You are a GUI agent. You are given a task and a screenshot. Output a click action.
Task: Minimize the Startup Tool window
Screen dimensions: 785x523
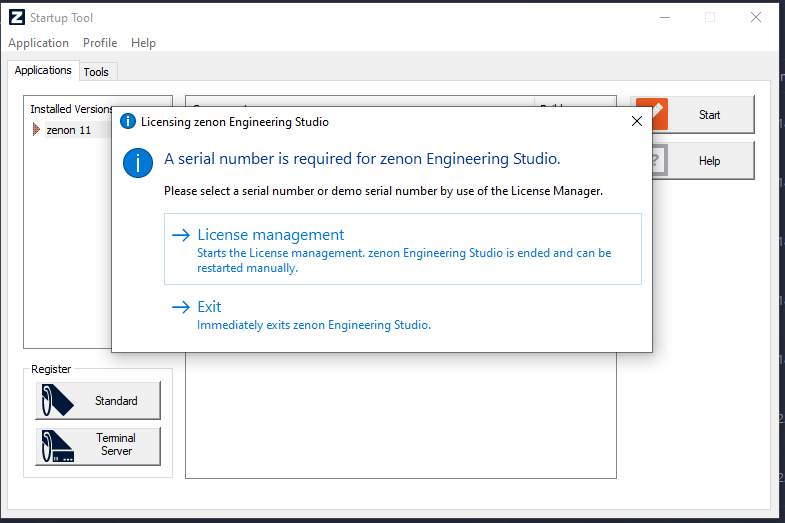[x=665, y=18]
